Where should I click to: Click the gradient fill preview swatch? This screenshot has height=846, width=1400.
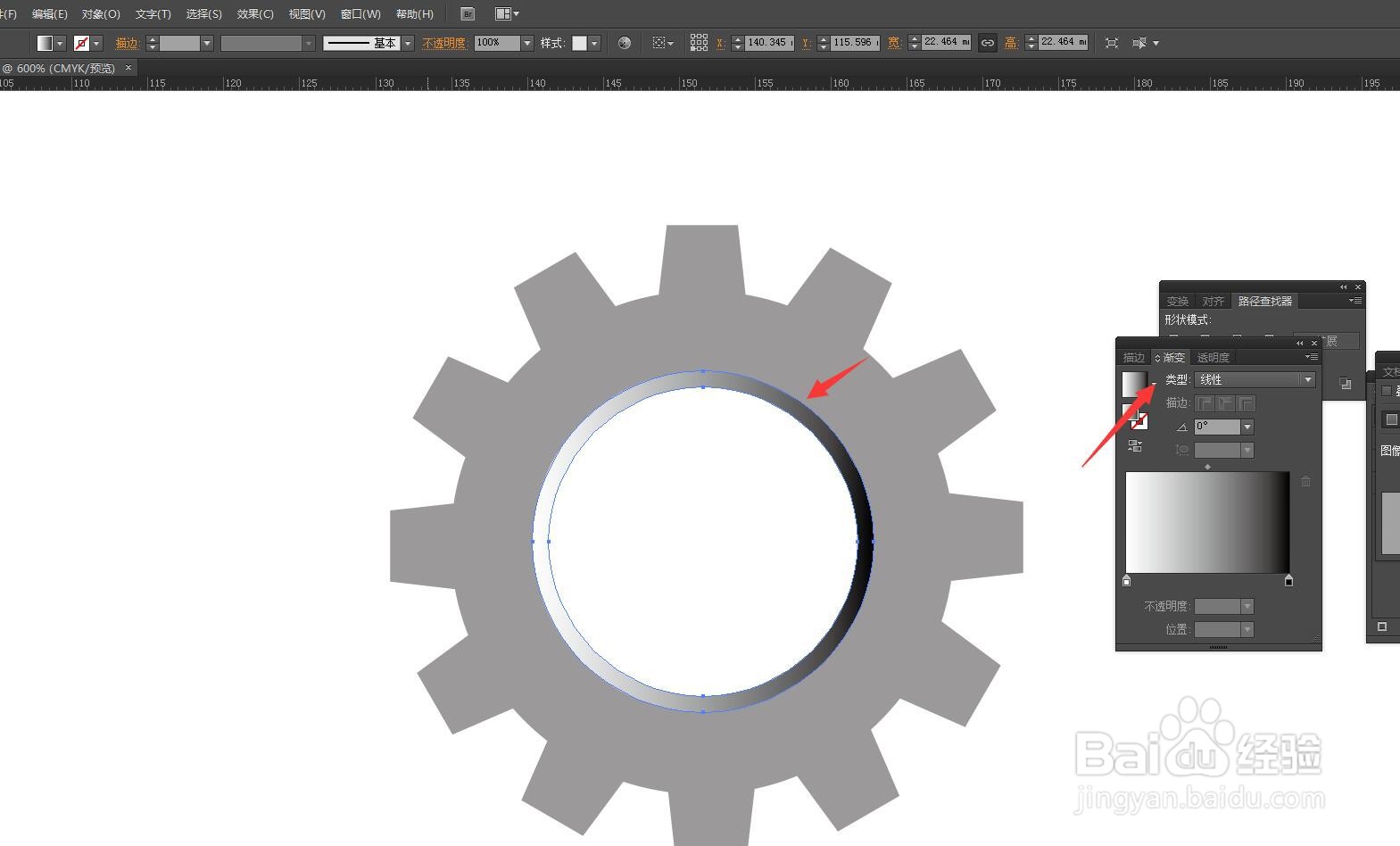point(1135,385)
